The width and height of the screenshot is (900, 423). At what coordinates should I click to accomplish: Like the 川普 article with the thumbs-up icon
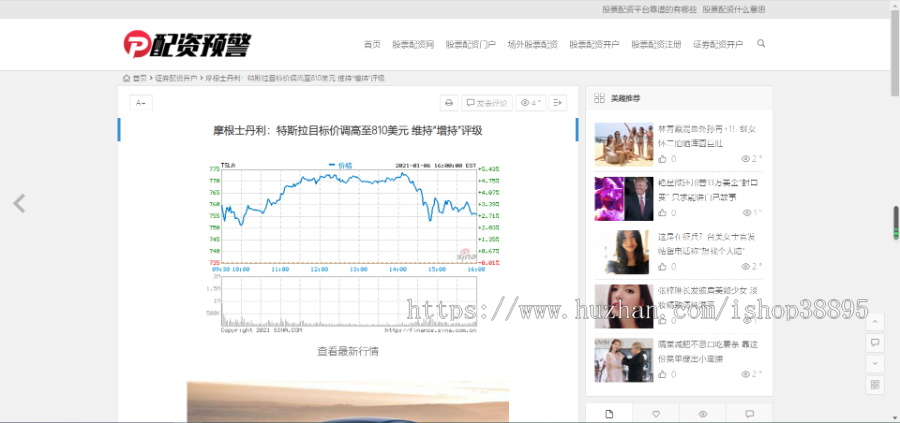[x=662, y=212]
